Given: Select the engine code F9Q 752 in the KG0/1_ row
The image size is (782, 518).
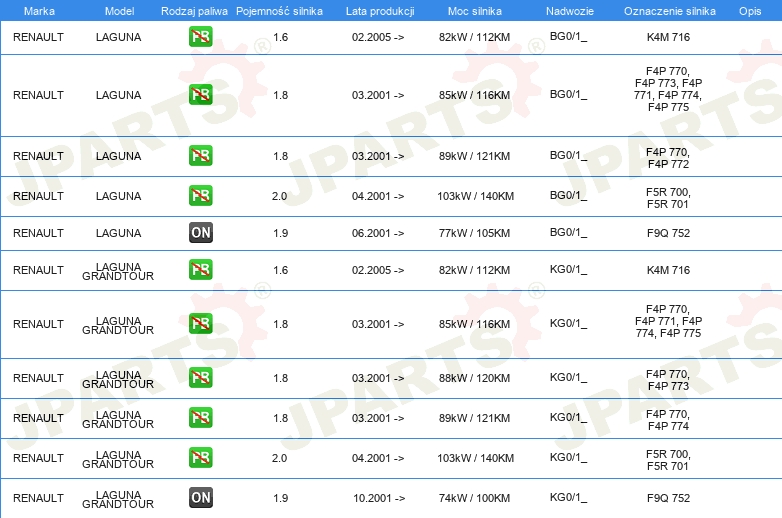Looking at the screenshot, I should pyautogui.click(x=668, y=498).
